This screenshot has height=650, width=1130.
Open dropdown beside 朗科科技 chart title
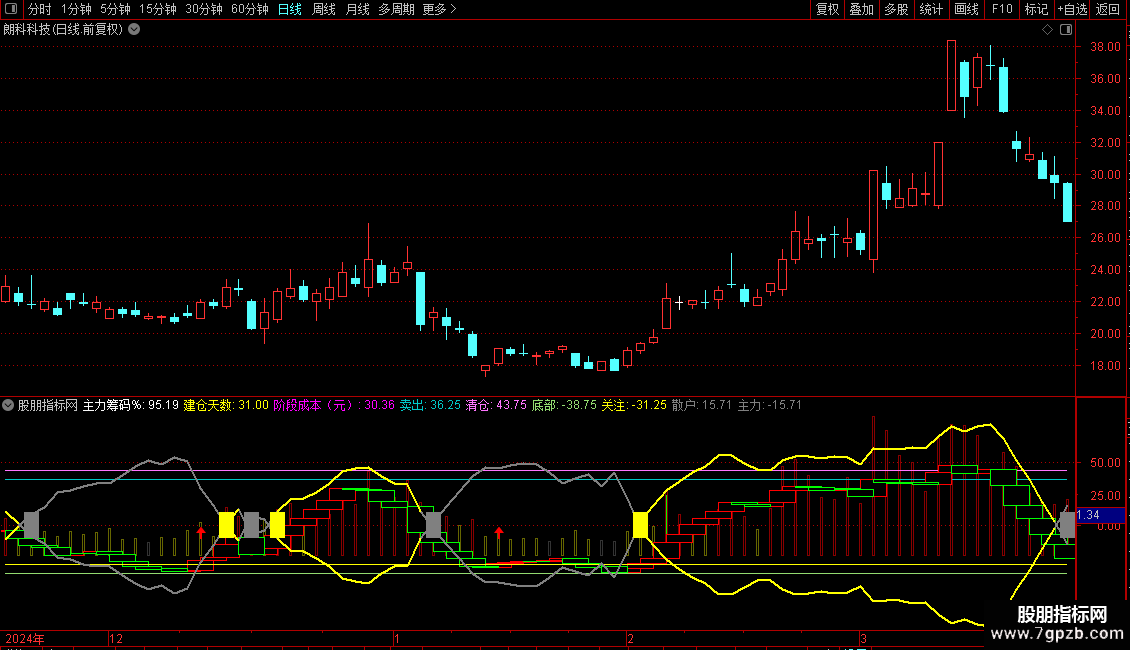(134, 30)
